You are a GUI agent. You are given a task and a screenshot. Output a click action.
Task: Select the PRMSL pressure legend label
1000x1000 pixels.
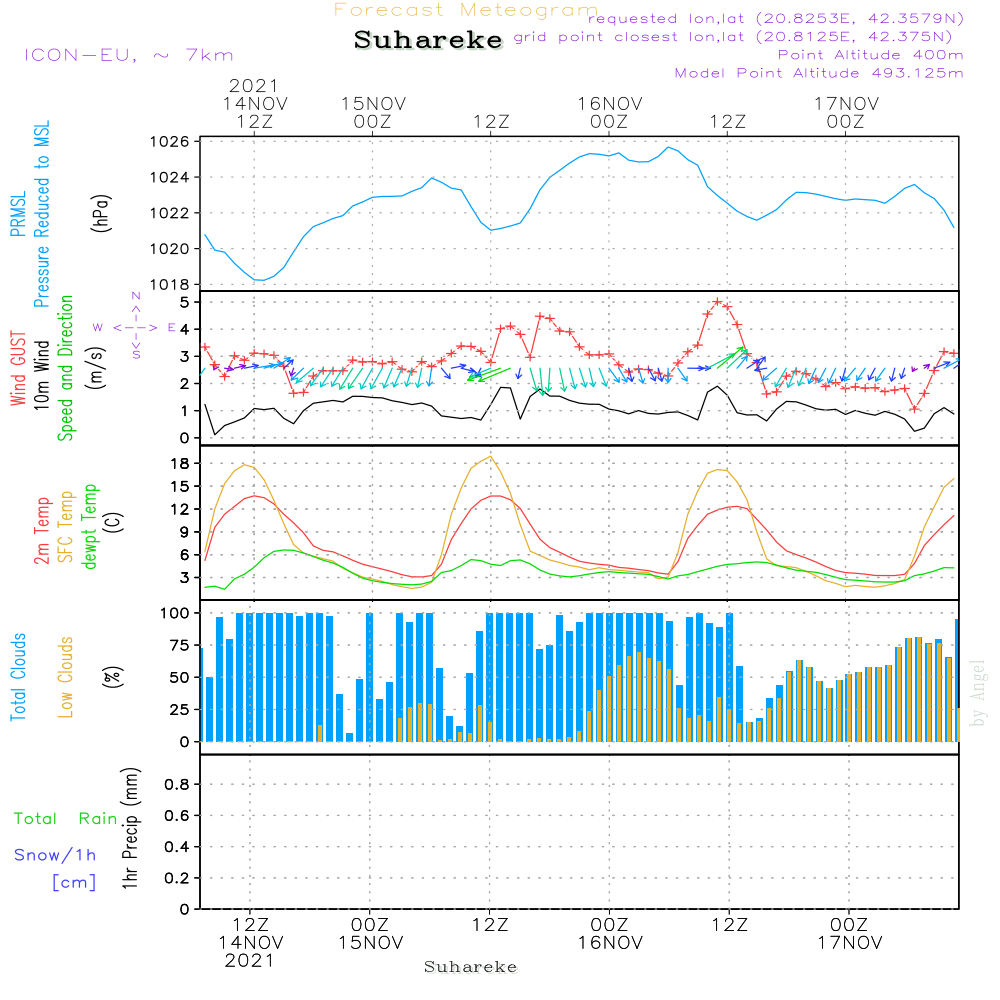click(18, 212)
